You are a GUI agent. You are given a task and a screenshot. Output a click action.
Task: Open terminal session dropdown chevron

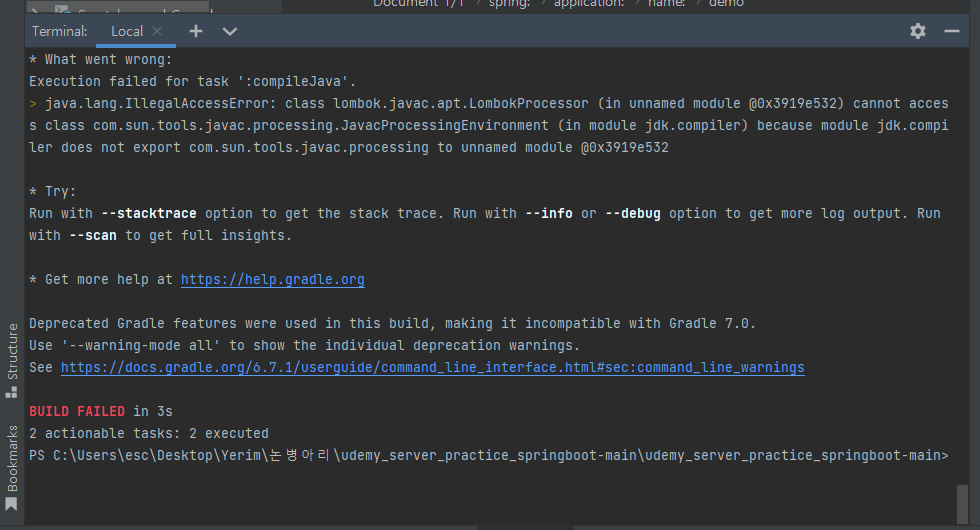tap(230, 31)
